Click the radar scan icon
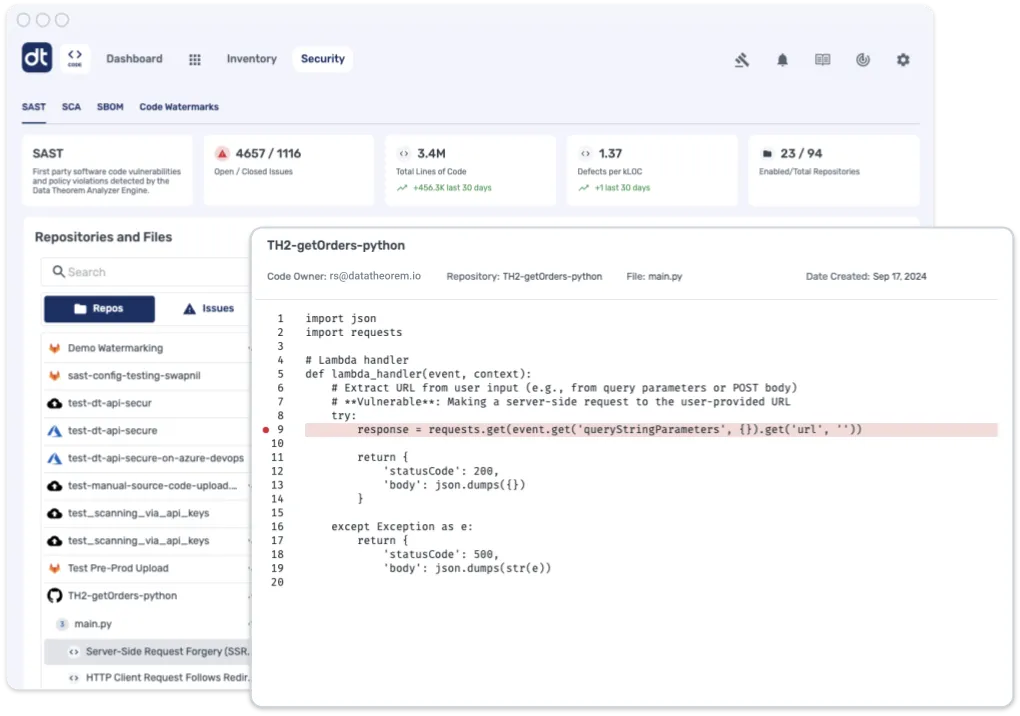The image size is (1020, 716). 863,60
